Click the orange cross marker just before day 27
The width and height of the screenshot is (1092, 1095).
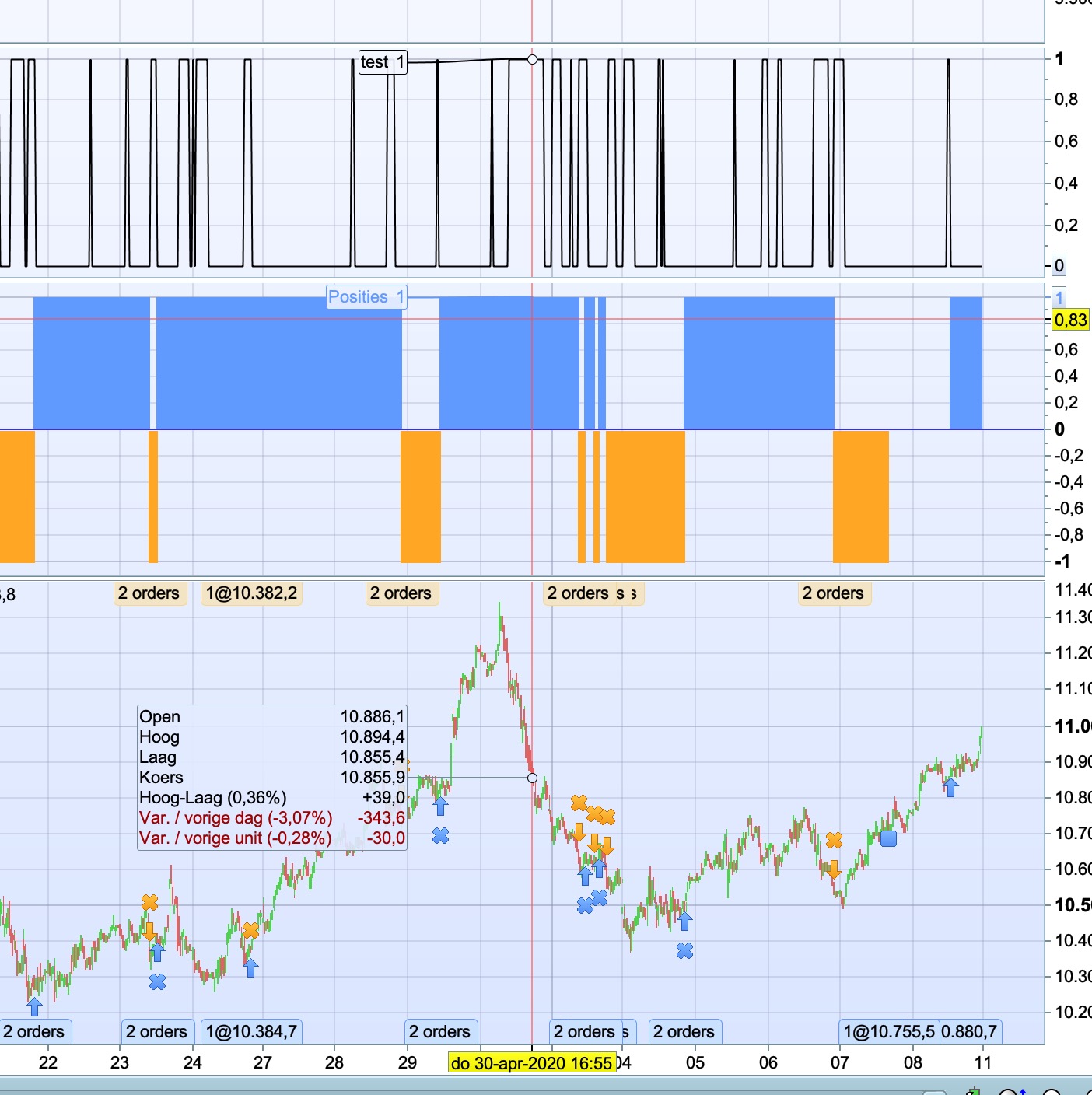(250, 930)
